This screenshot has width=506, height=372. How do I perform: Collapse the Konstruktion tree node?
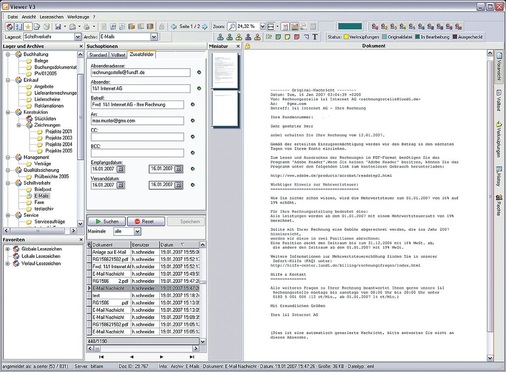pos(8,112)
